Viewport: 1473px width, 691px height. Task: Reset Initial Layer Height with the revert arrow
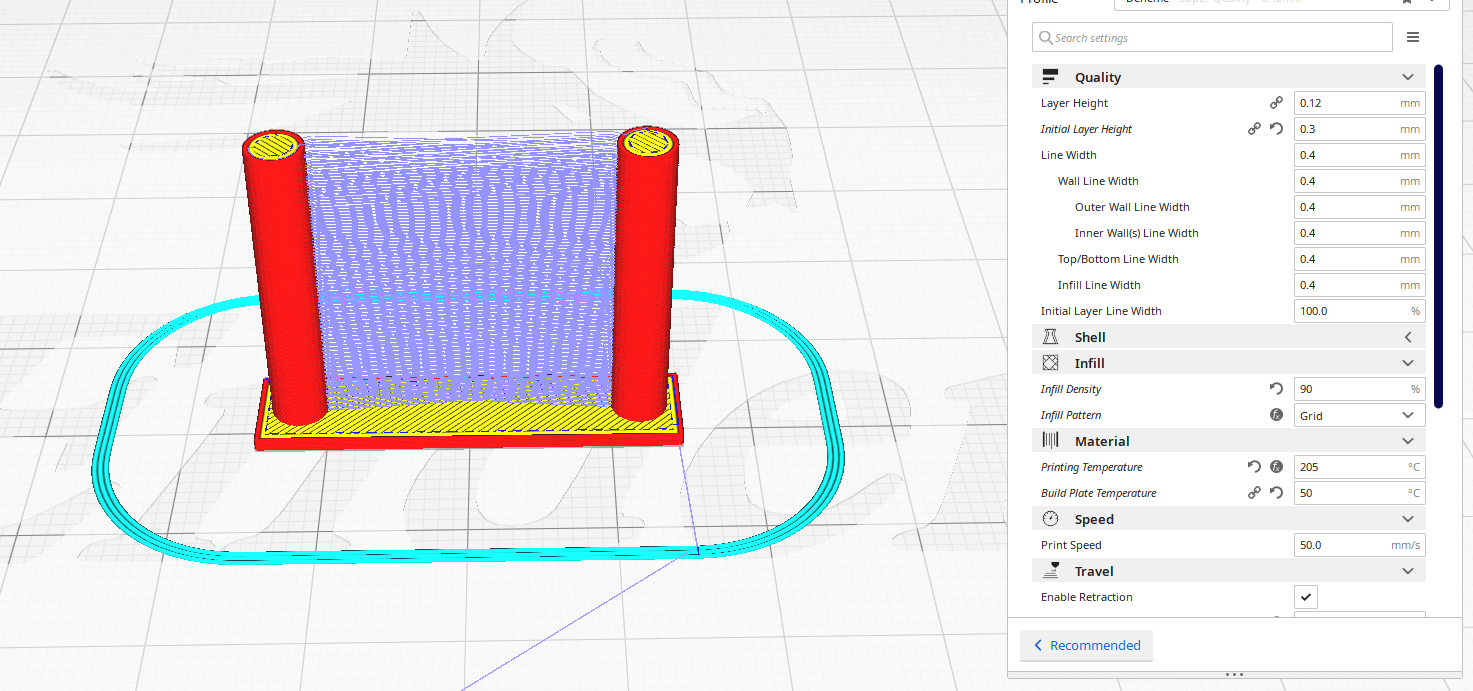(x=1276, y=129)
